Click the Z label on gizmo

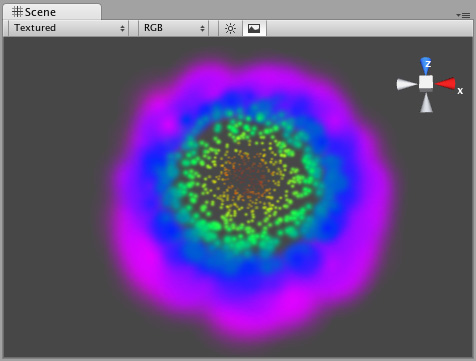click(428, 63)
